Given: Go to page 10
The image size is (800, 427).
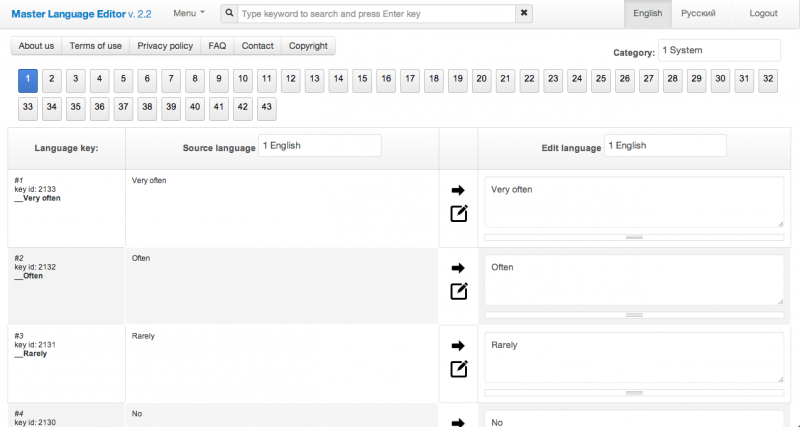Looking at the screenshot, I should 243,81.
